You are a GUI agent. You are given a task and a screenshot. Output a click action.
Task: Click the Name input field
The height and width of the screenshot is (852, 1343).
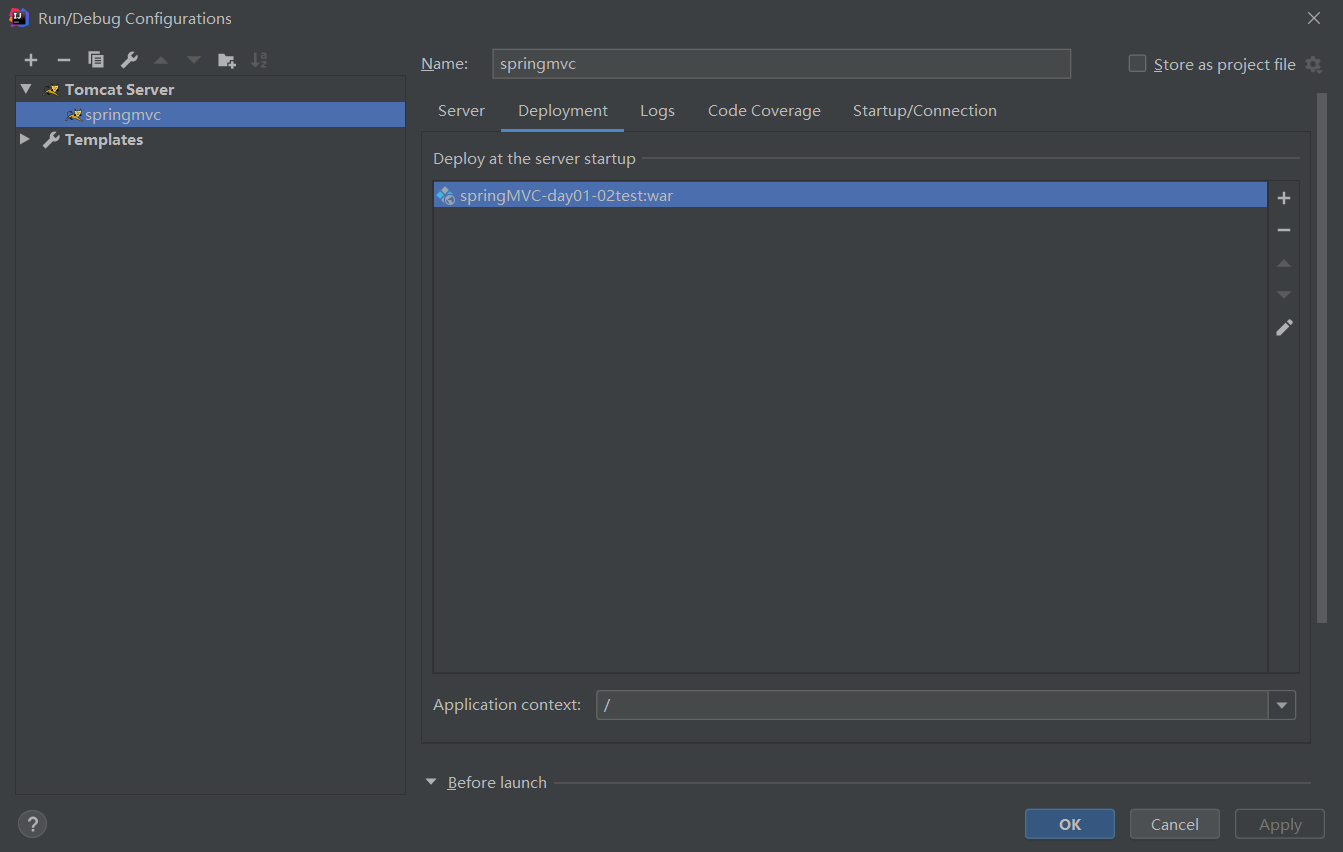coord(782,63)
